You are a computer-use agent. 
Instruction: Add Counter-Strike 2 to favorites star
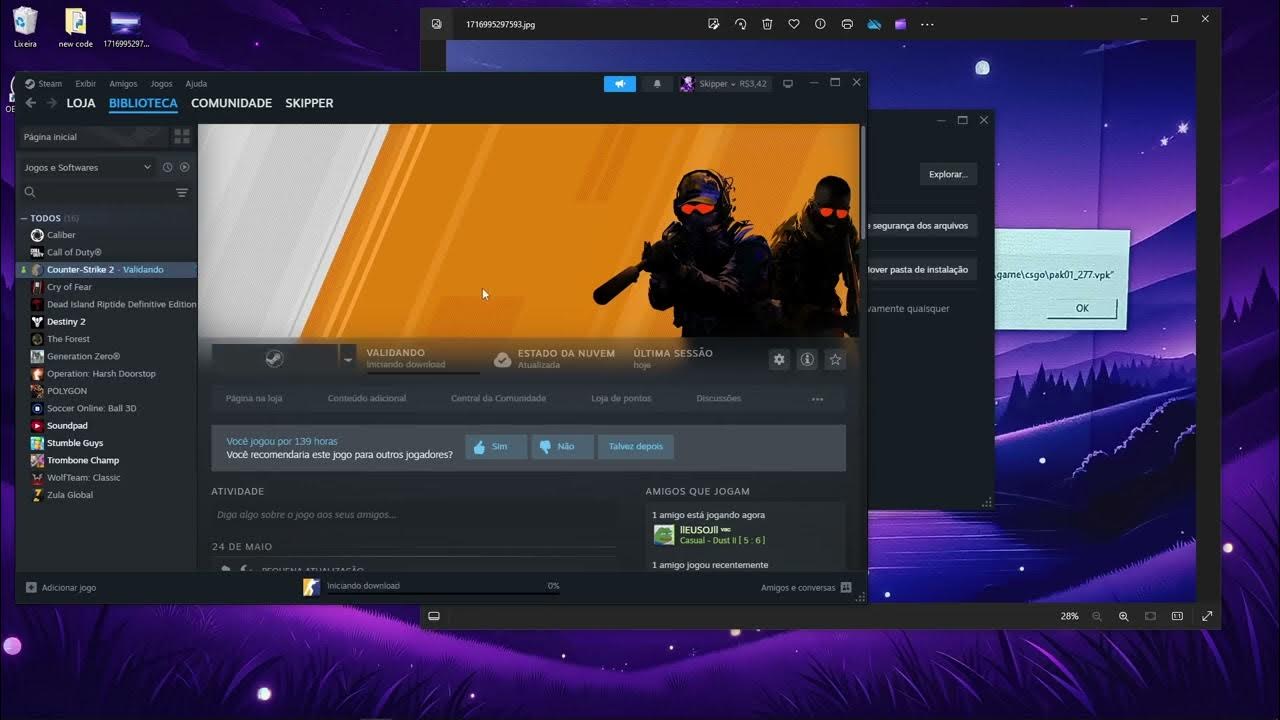[x=835, y=359]
